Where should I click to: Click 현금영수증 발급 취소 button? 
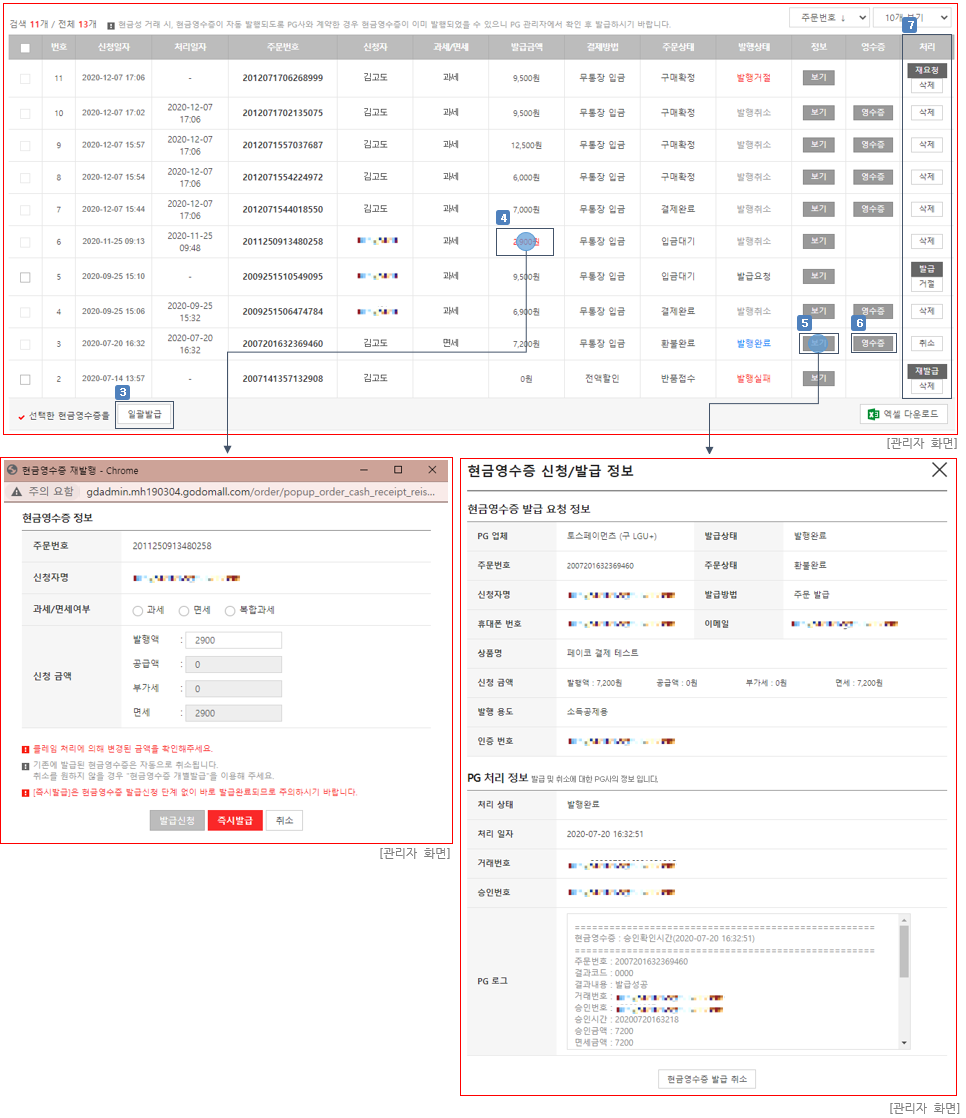click(x=707, y=1079)
